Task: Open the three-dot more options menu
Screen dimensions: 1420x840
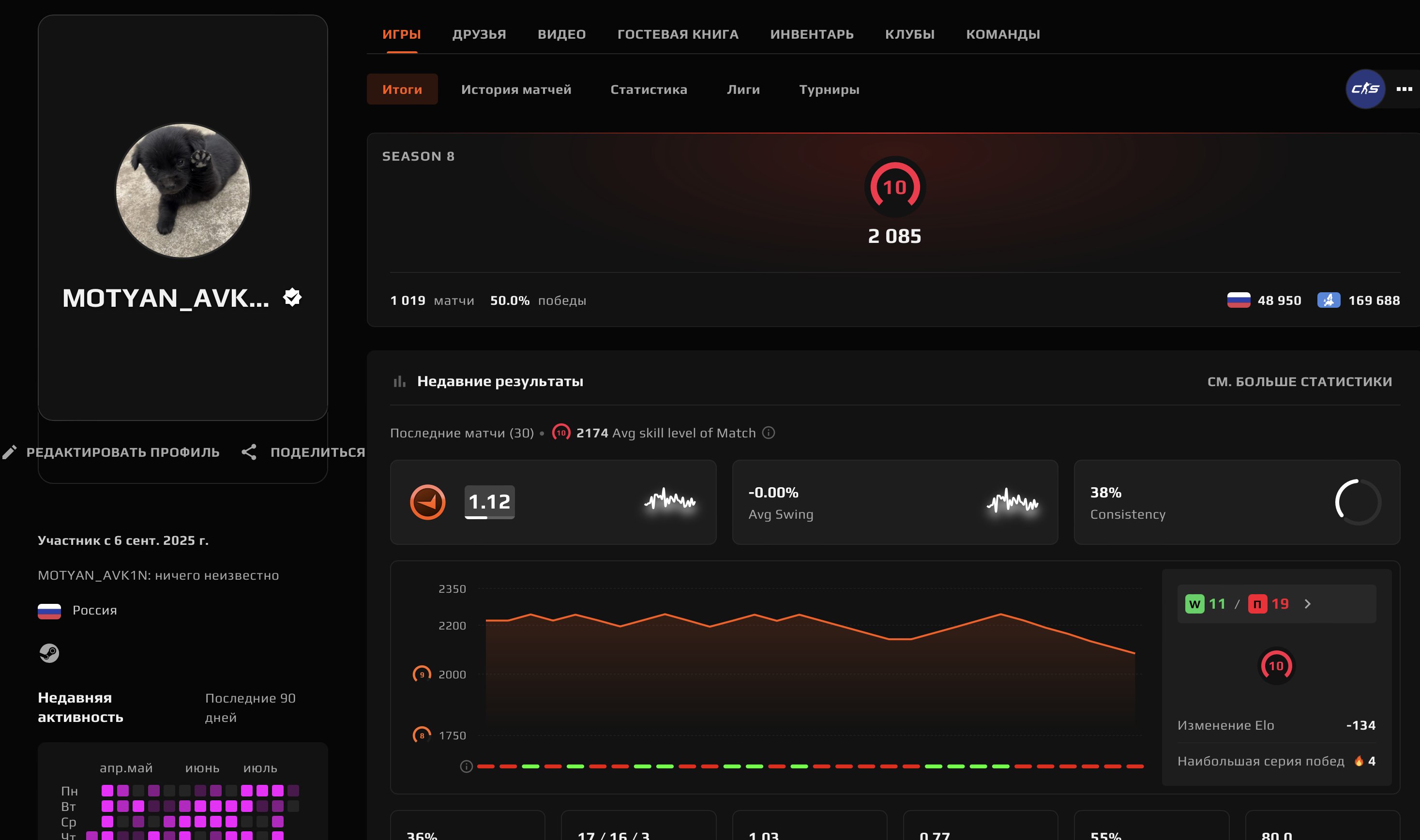Action: tap(1404, 89)
